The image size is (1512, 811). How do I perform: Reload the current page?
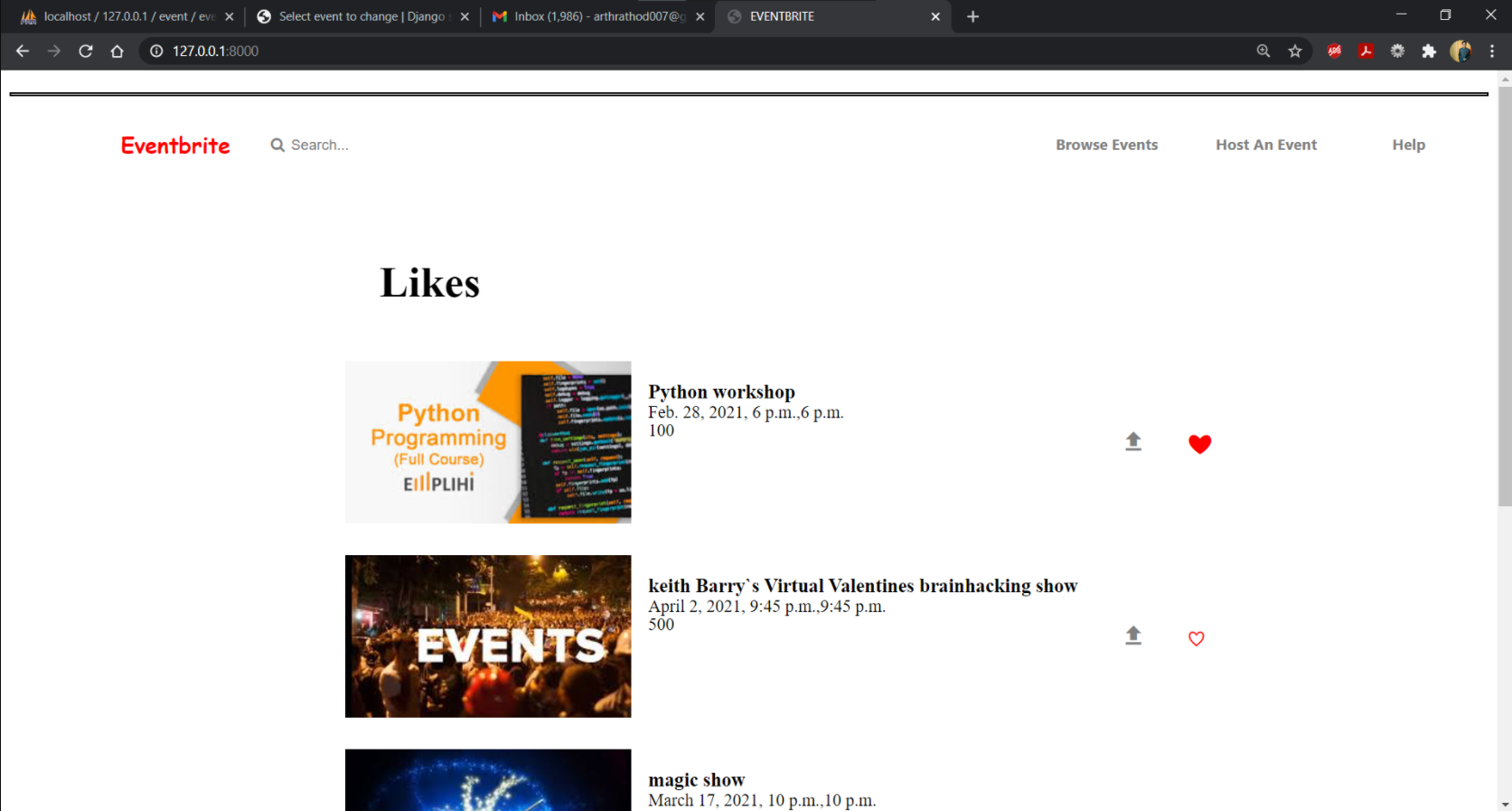click(86, 51)
